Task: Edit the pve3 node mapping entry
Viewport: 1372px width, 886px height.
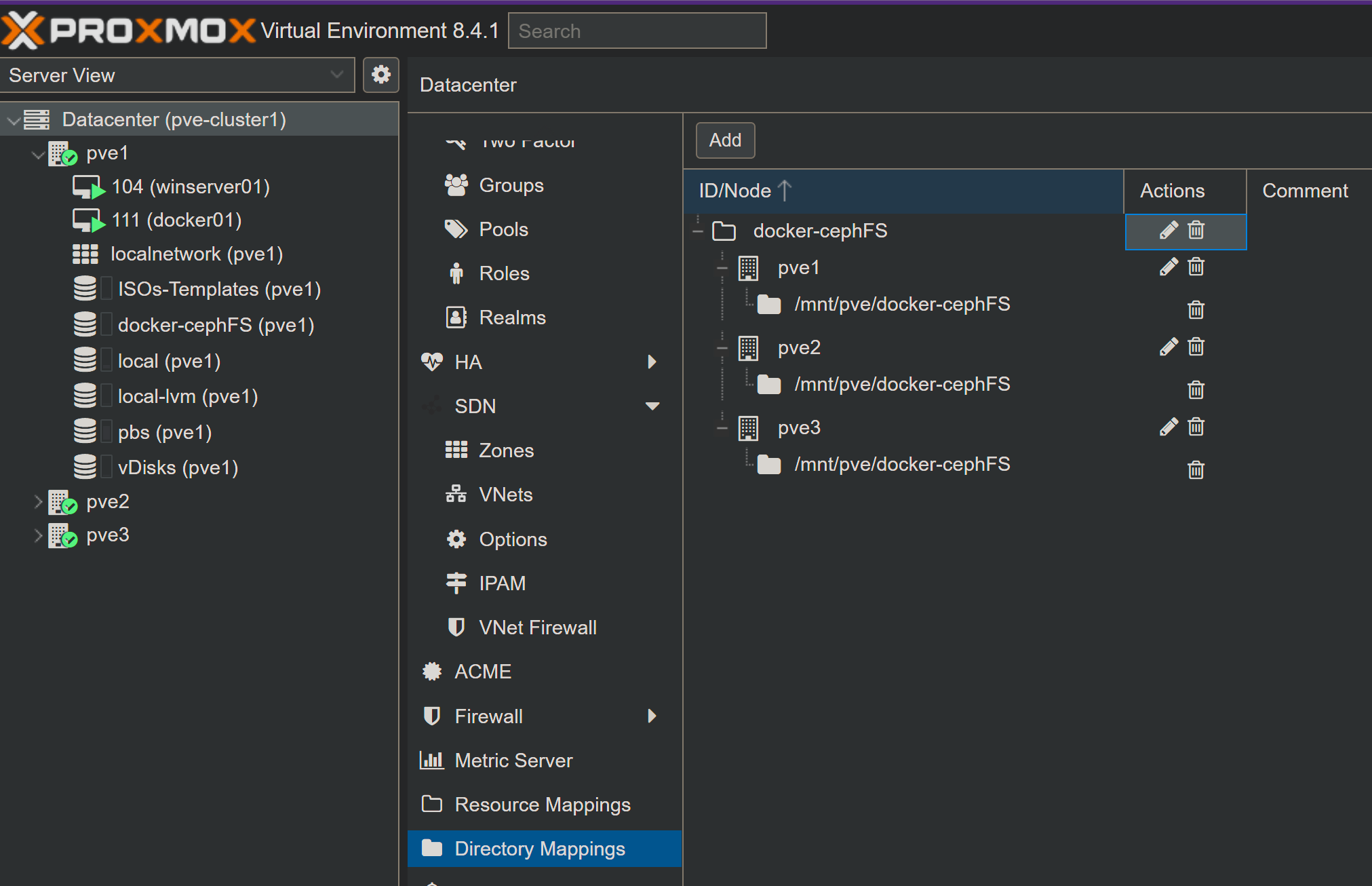Action: 1169,427
